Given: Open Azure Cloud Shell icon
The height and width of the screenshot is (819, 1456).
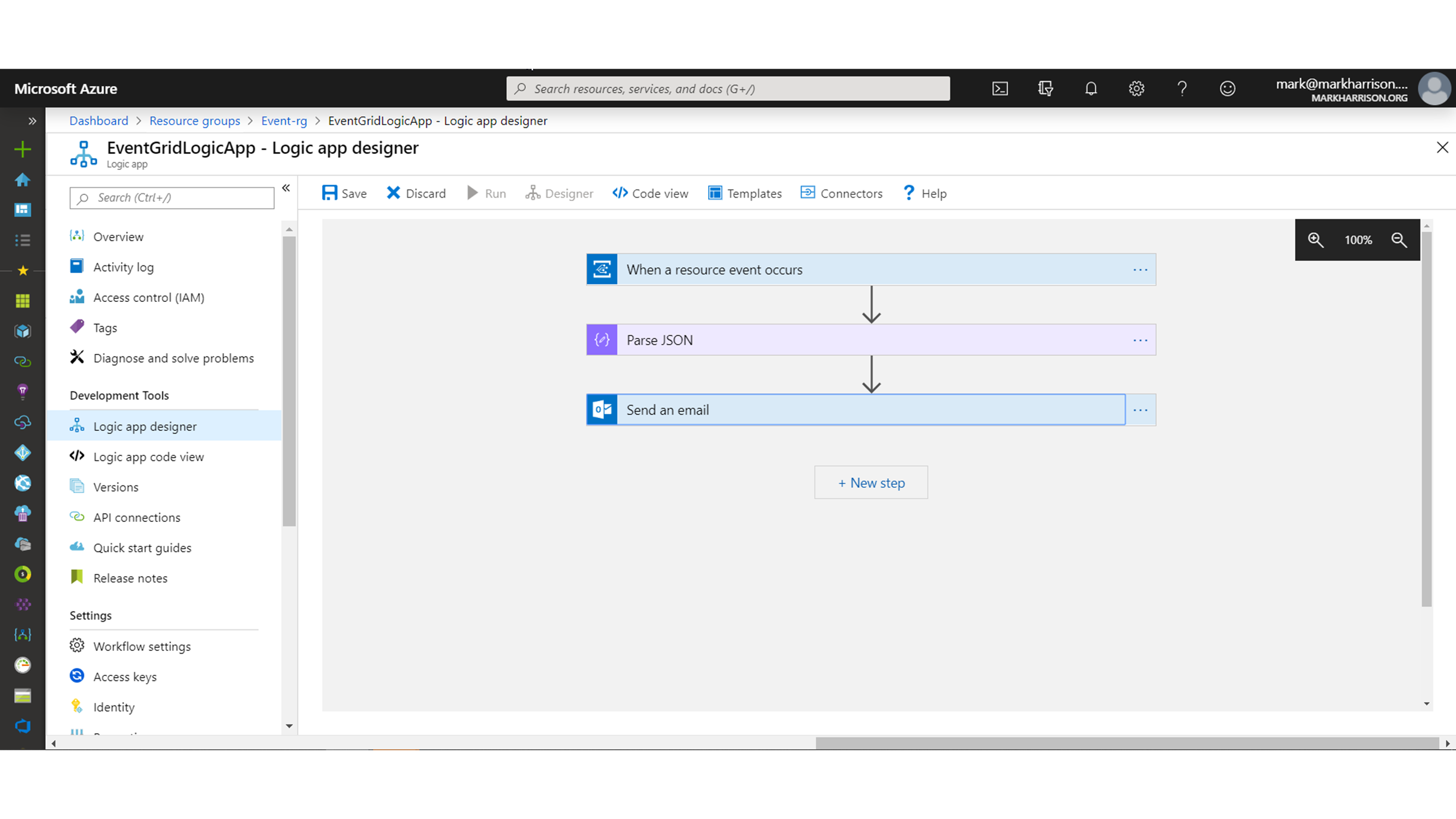Looking at the screenshot, I should pyautogui.click(x=1000, y=89).
